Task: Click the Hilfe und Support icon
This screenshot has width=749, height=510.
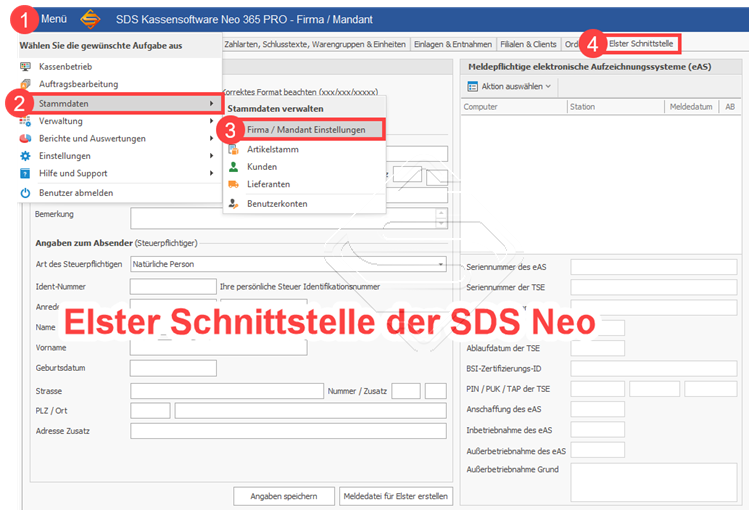Action: (25, 173)
